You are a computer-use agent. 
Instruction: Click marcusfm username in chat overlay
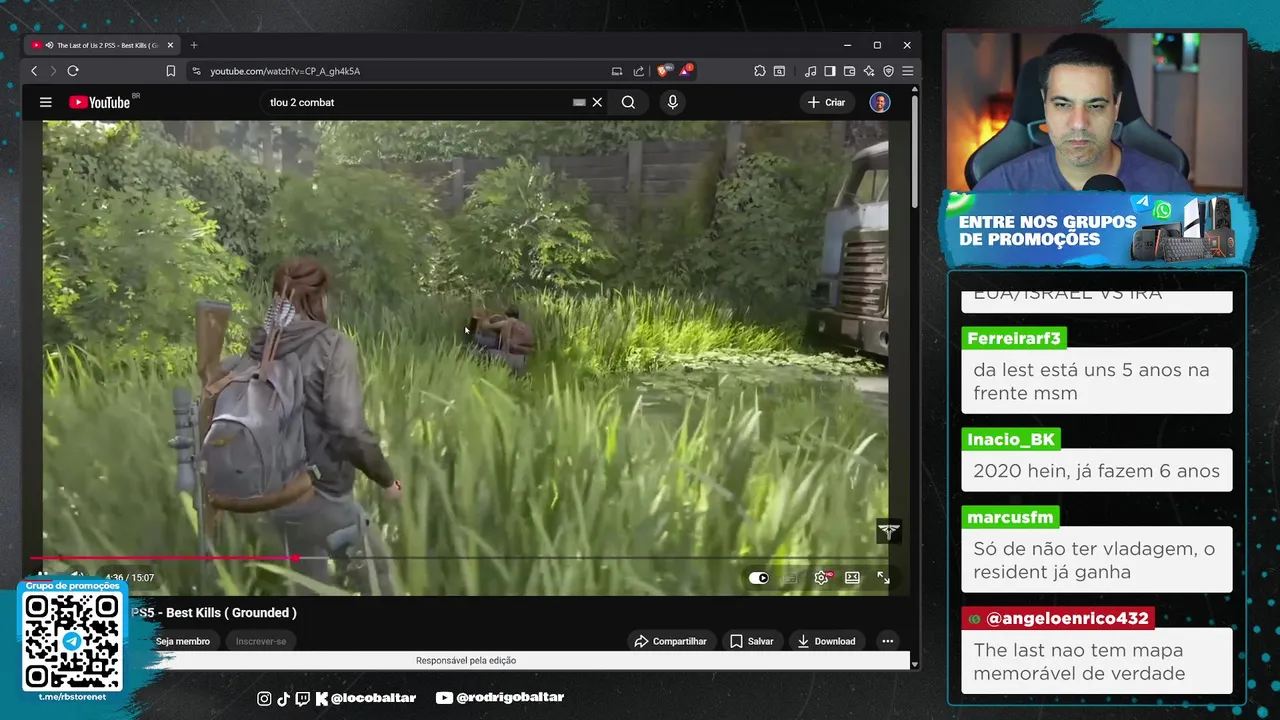click(1010, 517)
